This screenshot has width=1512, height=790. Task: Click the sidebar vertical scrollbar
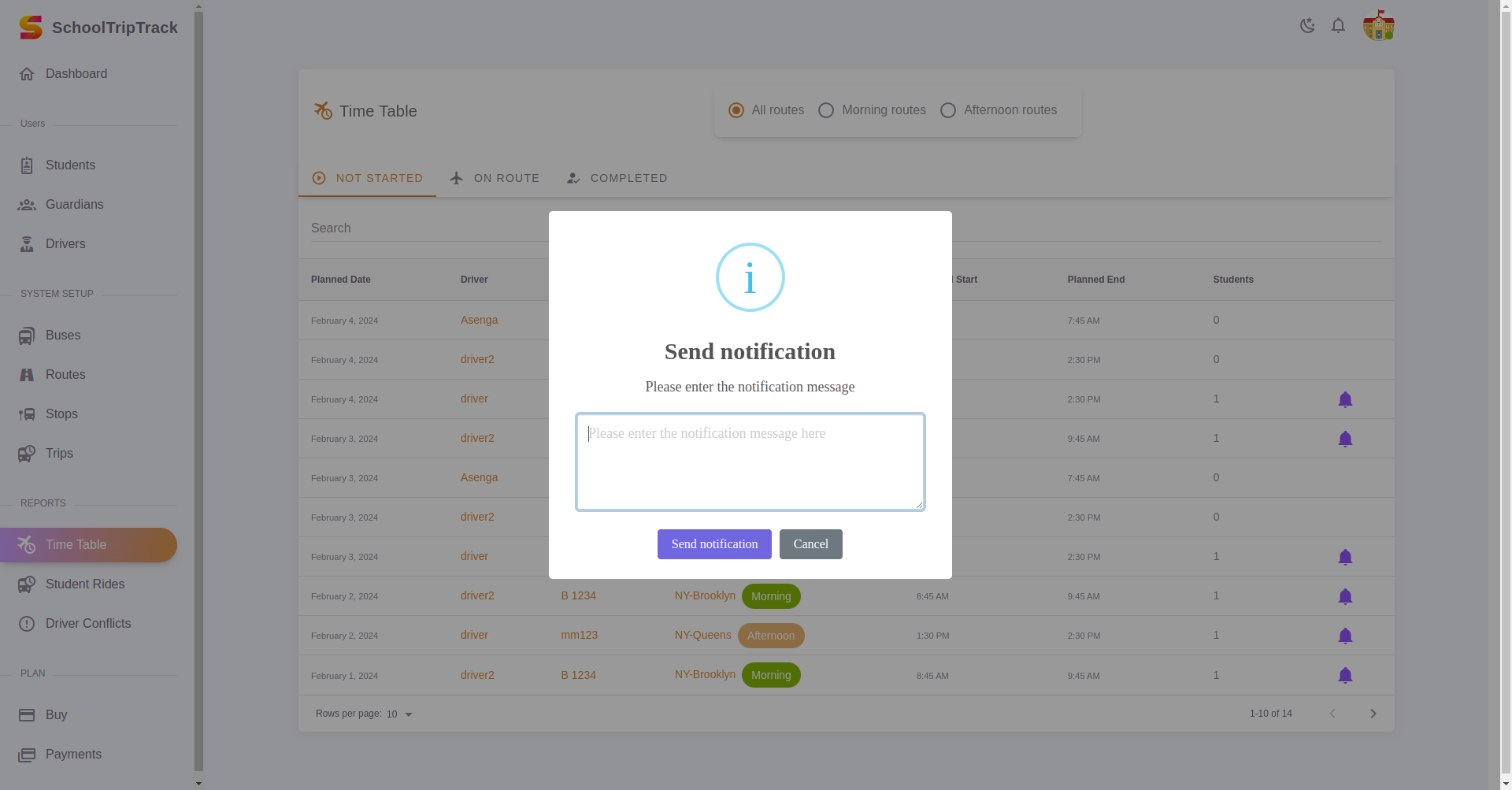point(198,394)
